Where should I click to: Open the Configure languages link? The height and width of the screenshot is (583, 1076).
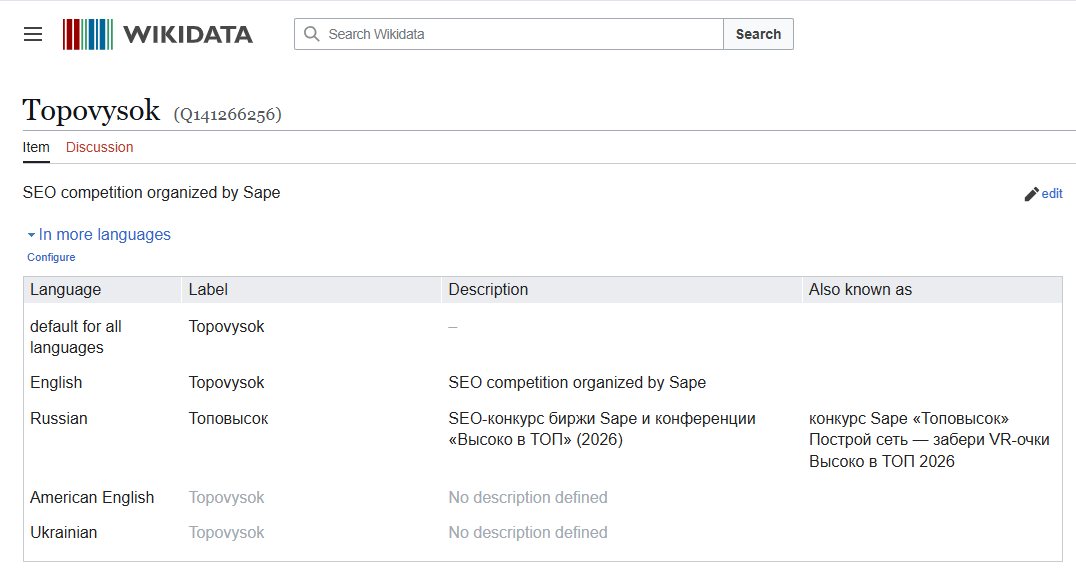(x=51, y=257)
